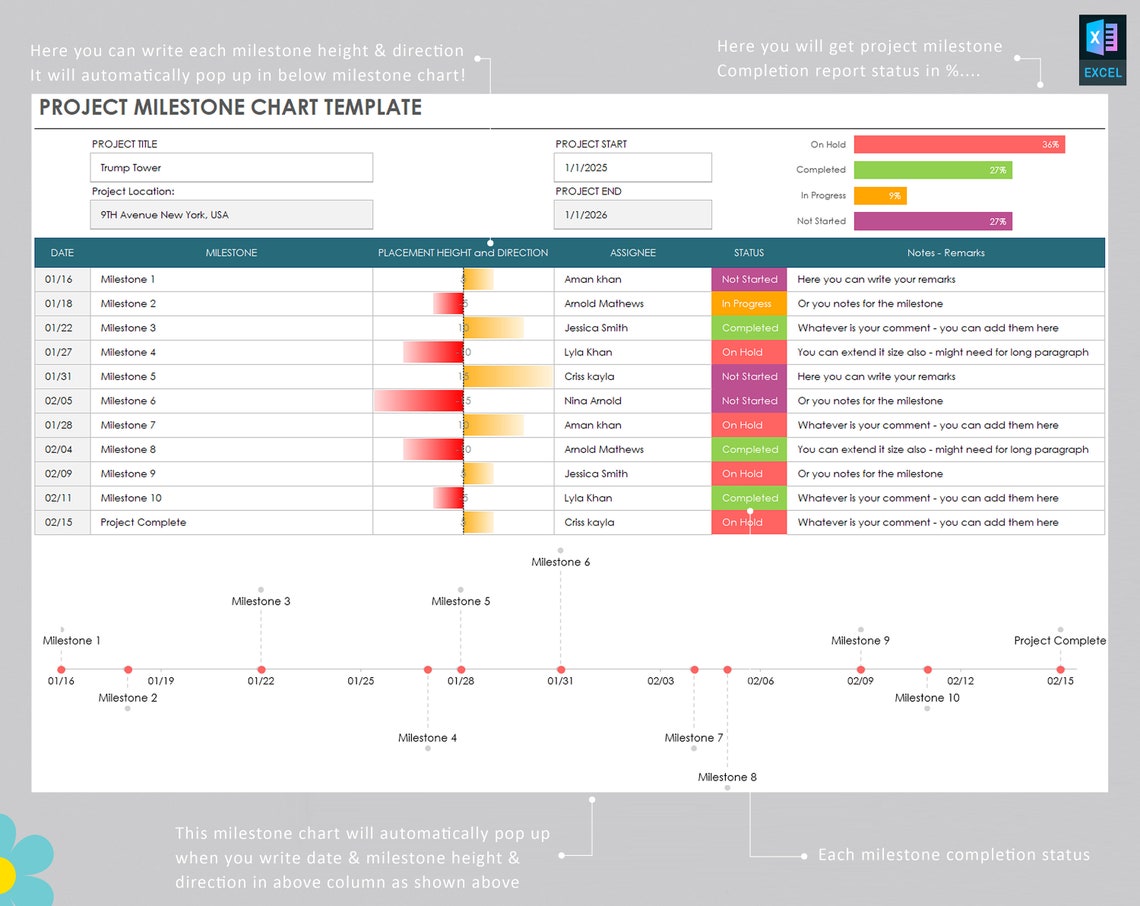Image resolution: width=1140 pixels, height=906 pixels.
Task: Open the STATUS column header
Action: [748, 253]
